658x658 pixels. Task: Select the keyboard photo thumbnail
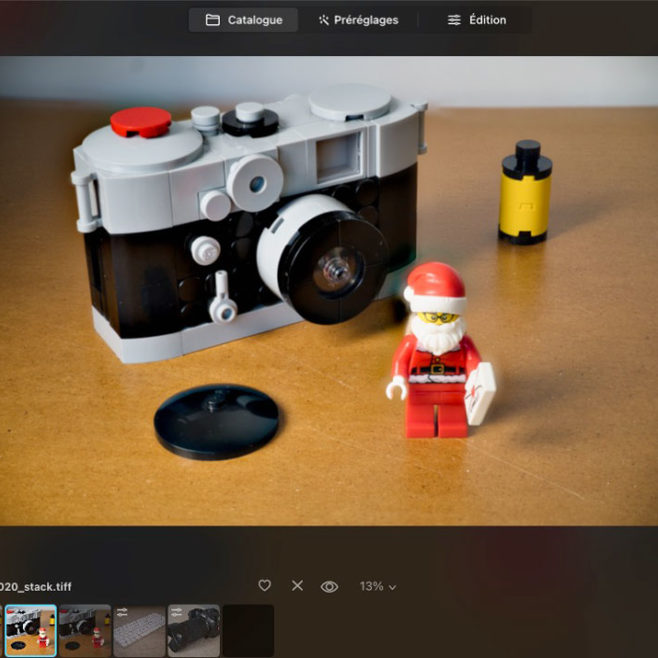click(139, 631)
